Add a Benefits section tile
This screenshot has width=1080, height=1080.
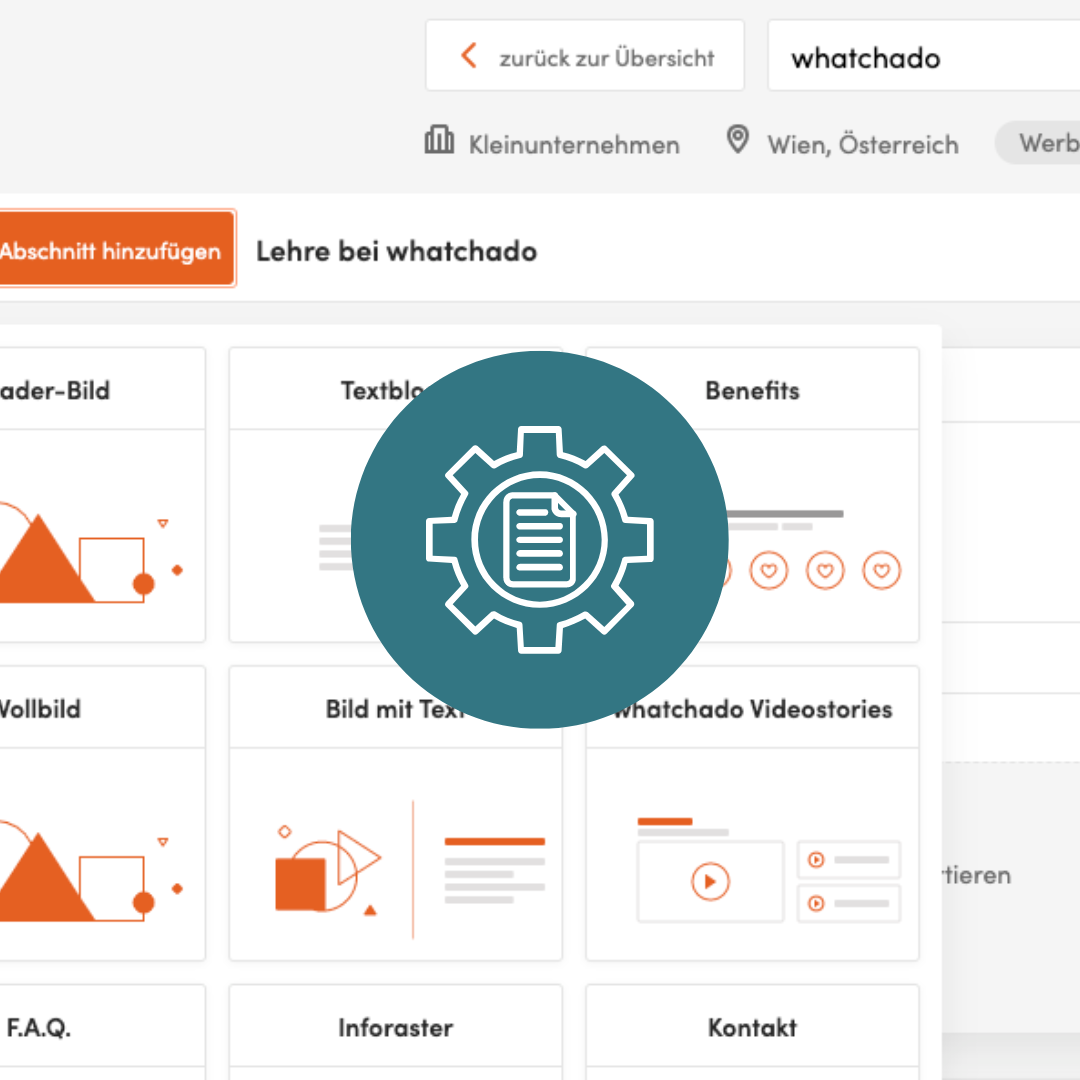click(x=752, y=390)
